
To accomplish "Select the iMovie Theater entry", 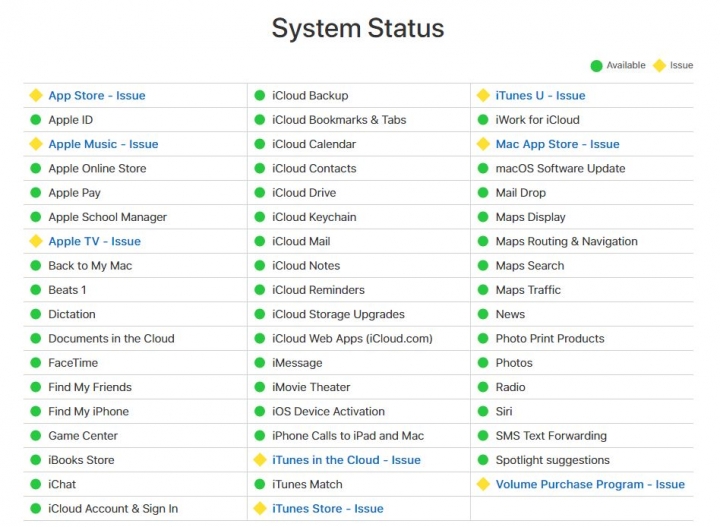I will pos(311,387).
